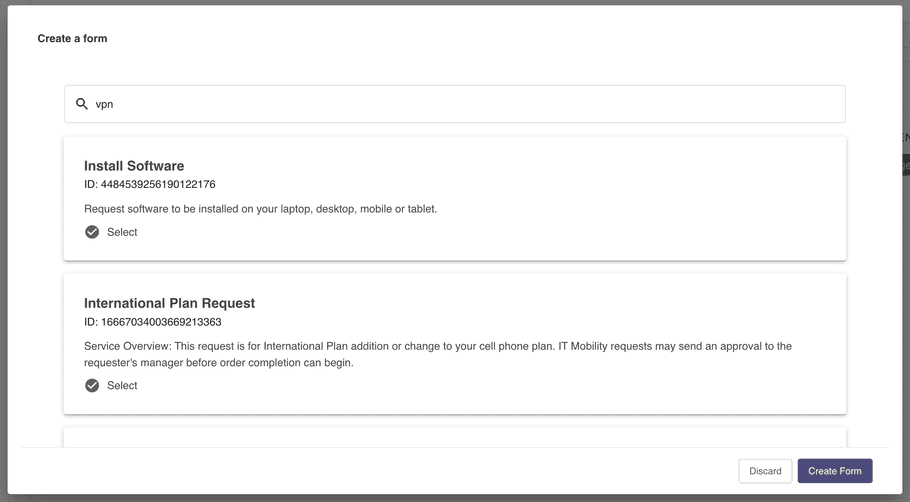Screen dimensions: 910x502
Task: Click the Install Software description text
Action: pos(261,209)
